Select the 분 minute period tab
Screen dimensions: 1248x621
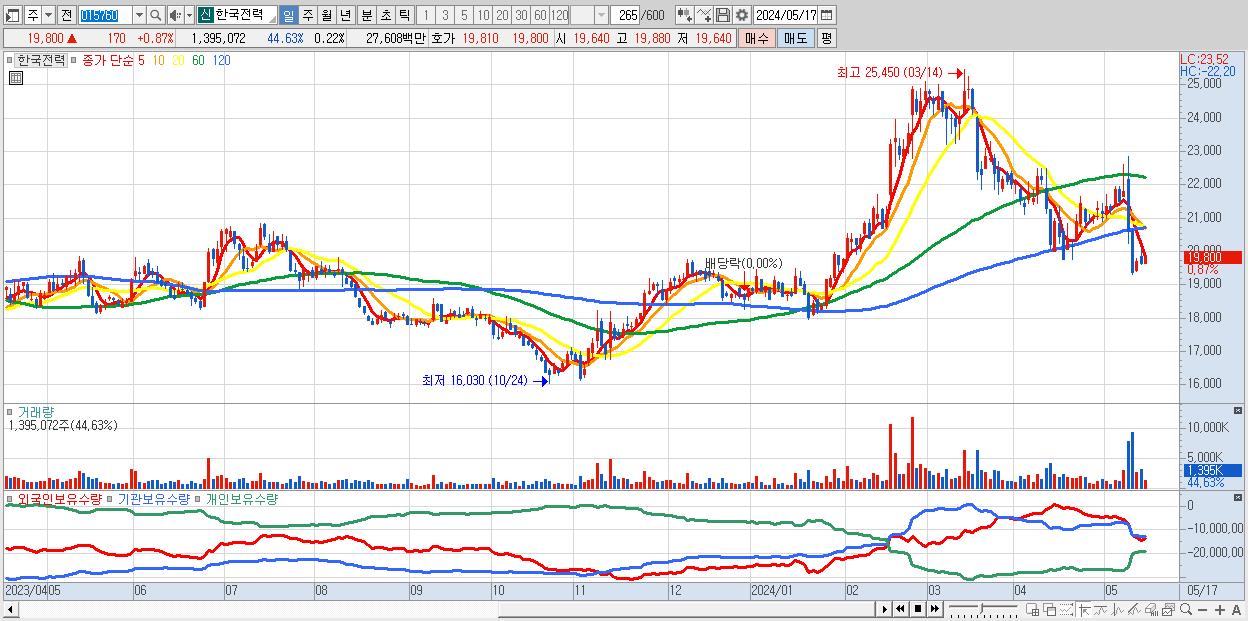pyautogui.click(x=365, y=15)
